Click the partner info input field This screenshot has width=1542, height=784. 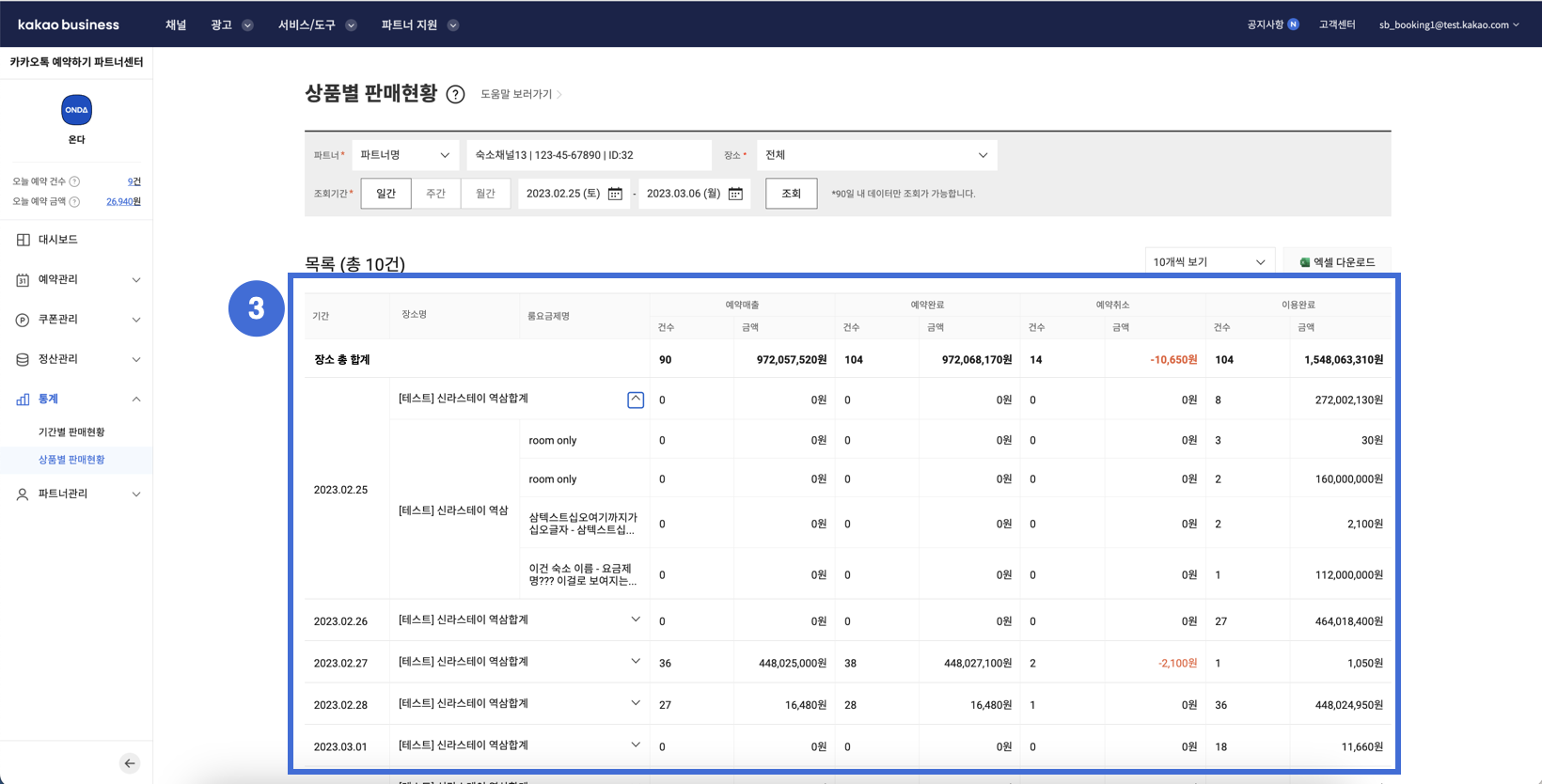click(x=589, y=155)
